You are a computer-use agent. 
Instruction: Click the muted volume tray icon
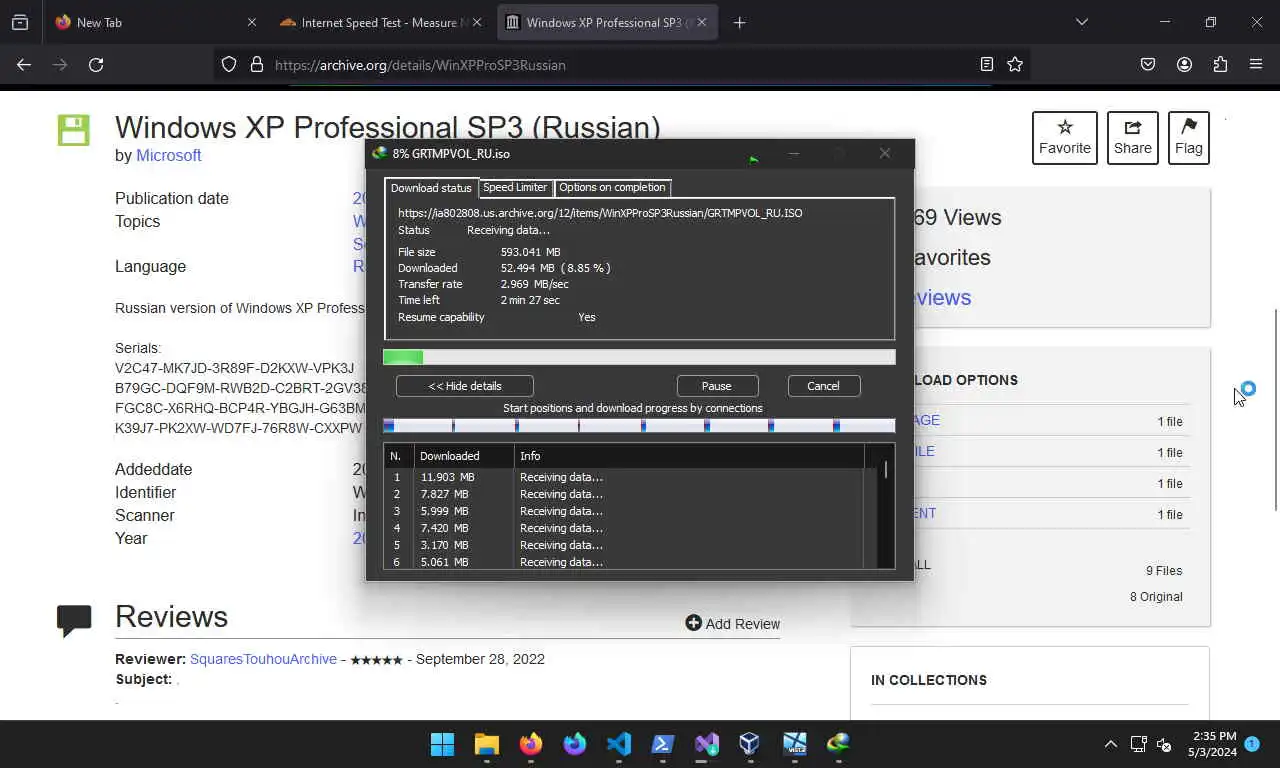click(1164, 744)
